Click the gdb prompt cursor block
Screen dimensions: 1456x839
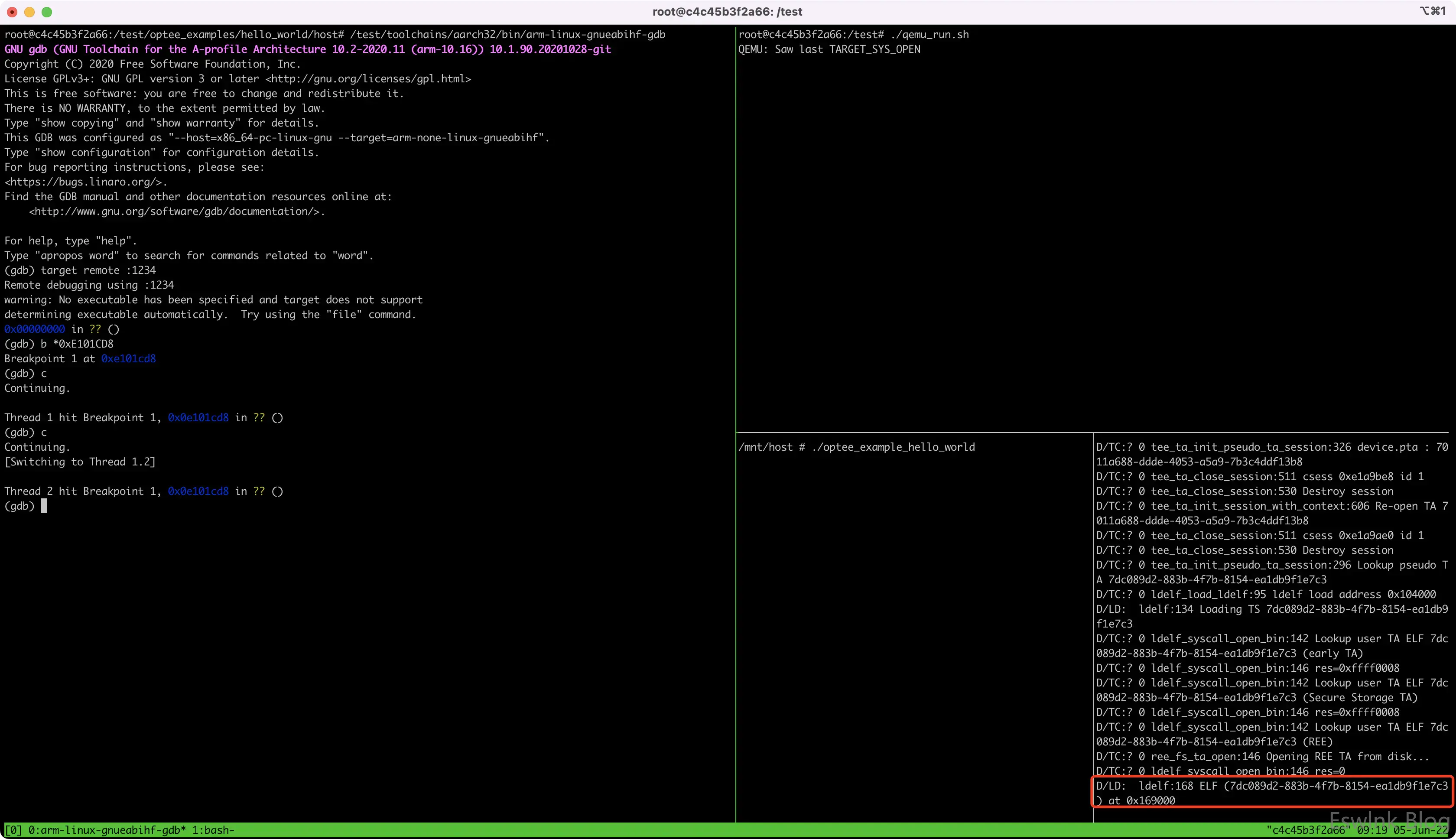[44, 506]
